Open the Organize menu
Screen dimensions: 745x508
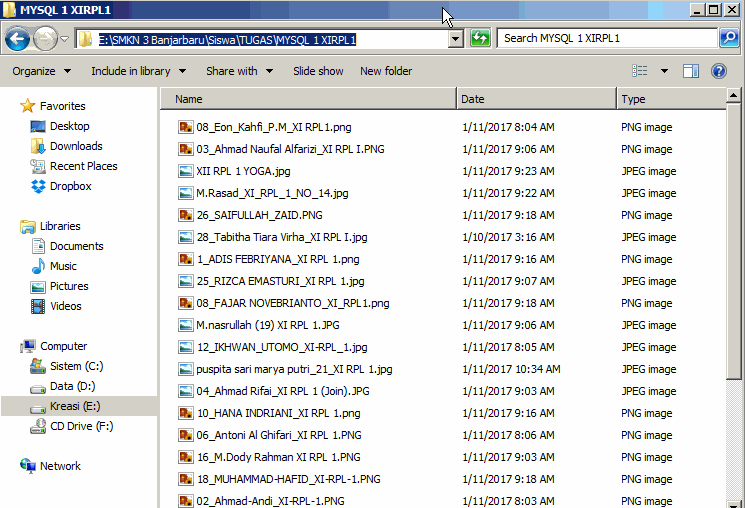(x=41, y=71)
